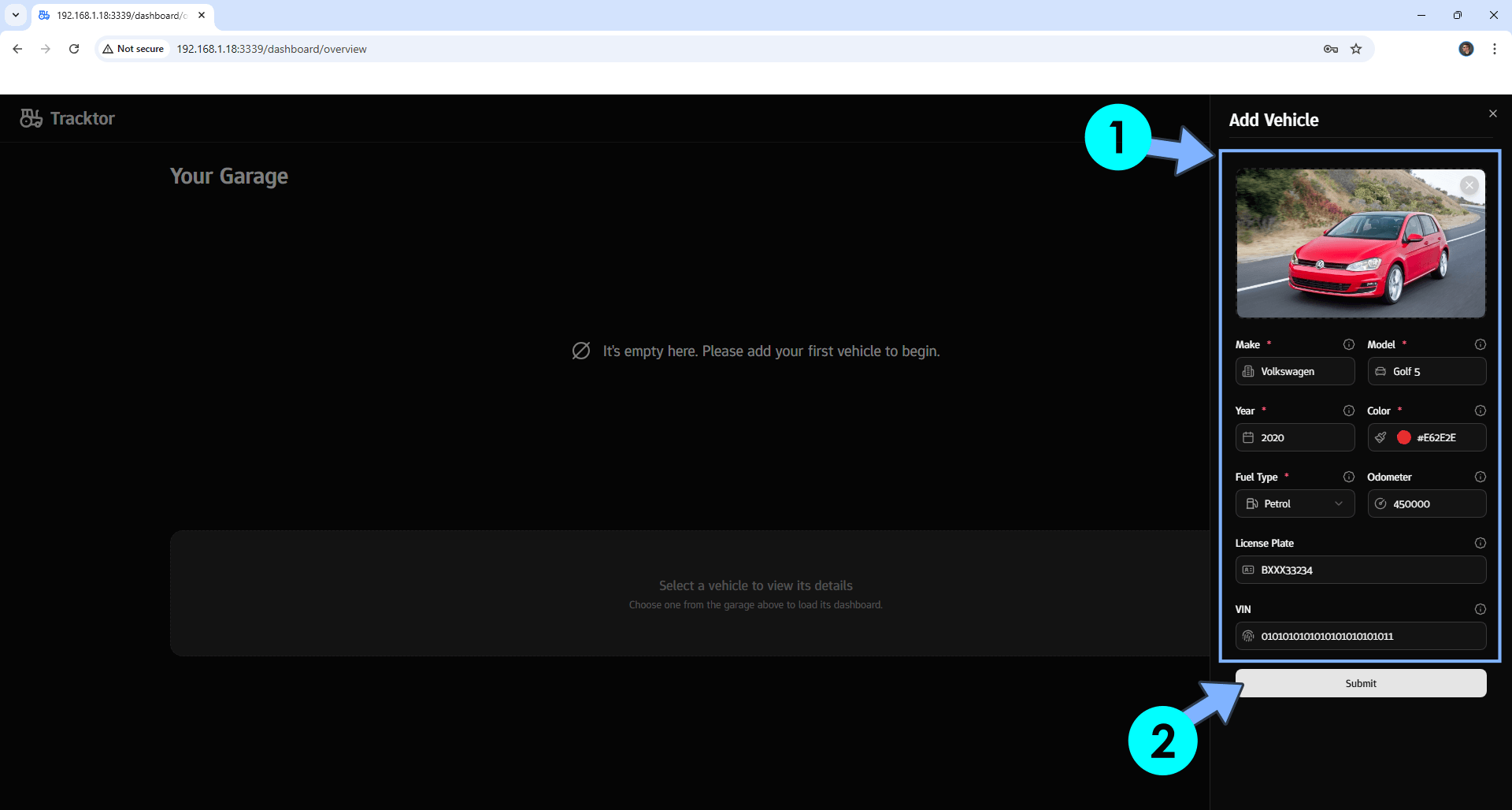Click the info icon beside Year label
This screenshot has width=1512, height=810.
pyautogui.click(x=1348, y=411)
